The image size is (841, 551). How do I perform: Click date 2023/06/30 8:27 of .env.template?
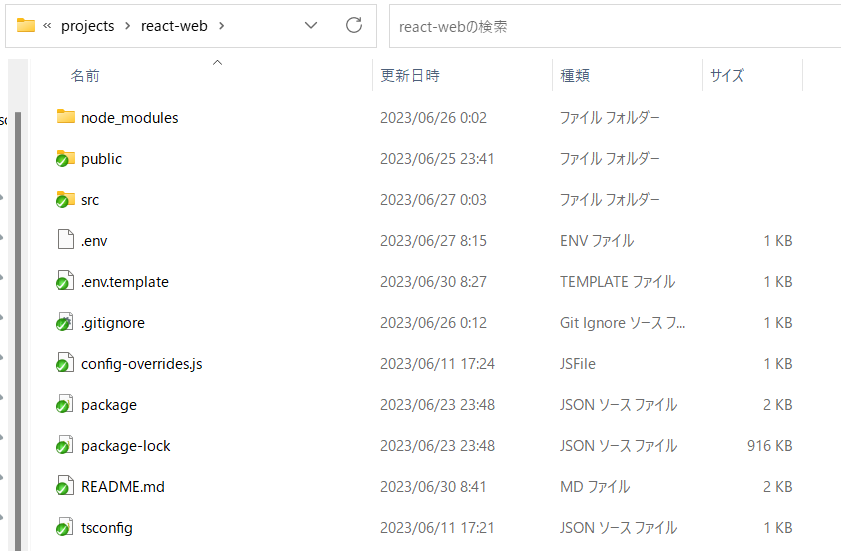433,282
